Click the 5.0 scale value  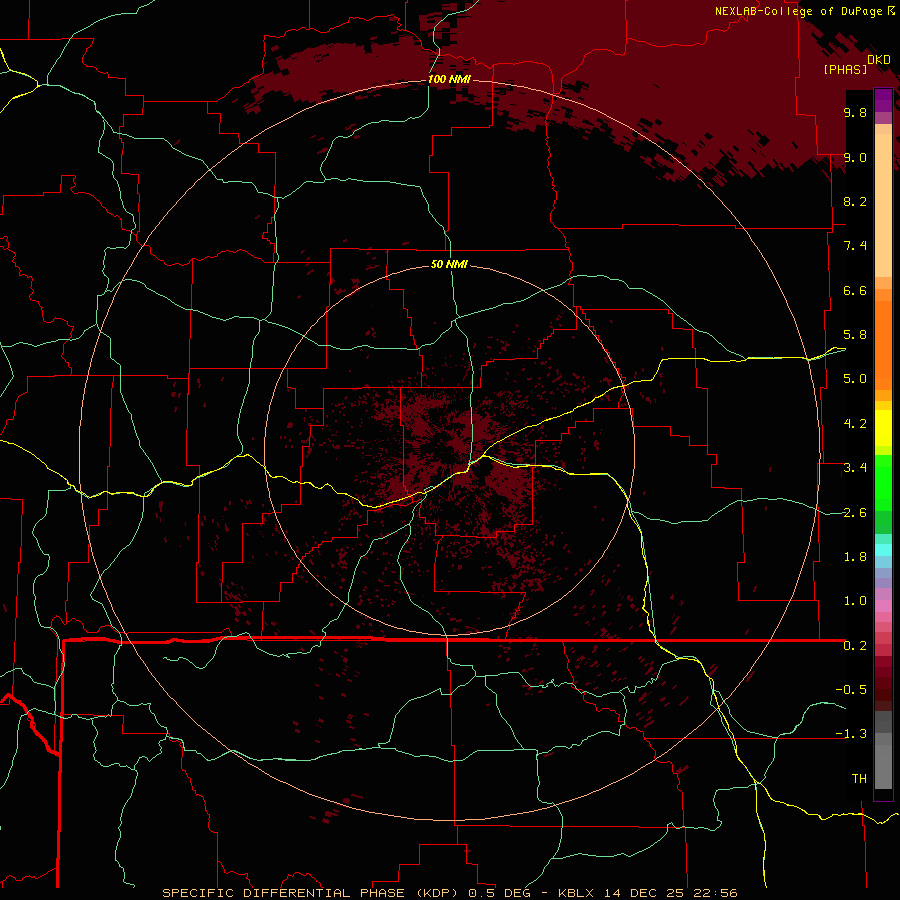(855, 379)
